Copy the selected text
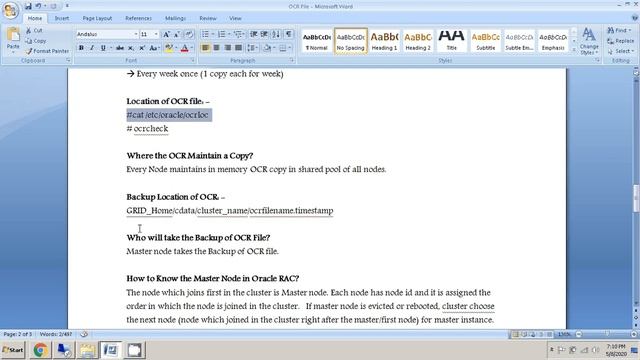 tap(36, 41)
